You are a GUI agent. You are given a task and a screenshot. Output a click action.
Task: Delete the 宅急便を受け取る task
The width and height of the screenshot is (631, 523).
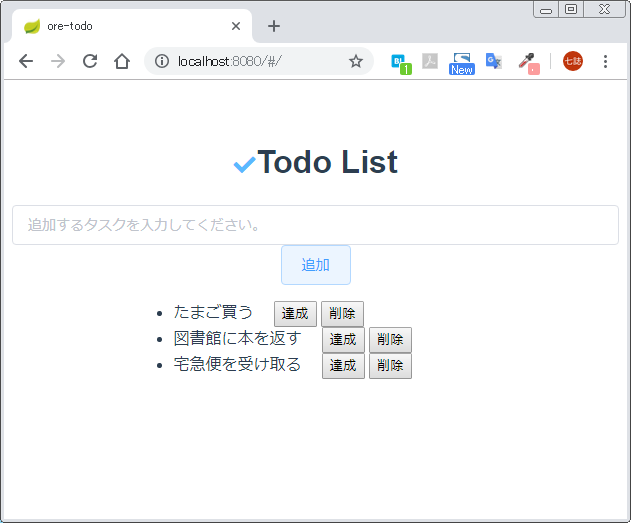click(x=390, y=366)
